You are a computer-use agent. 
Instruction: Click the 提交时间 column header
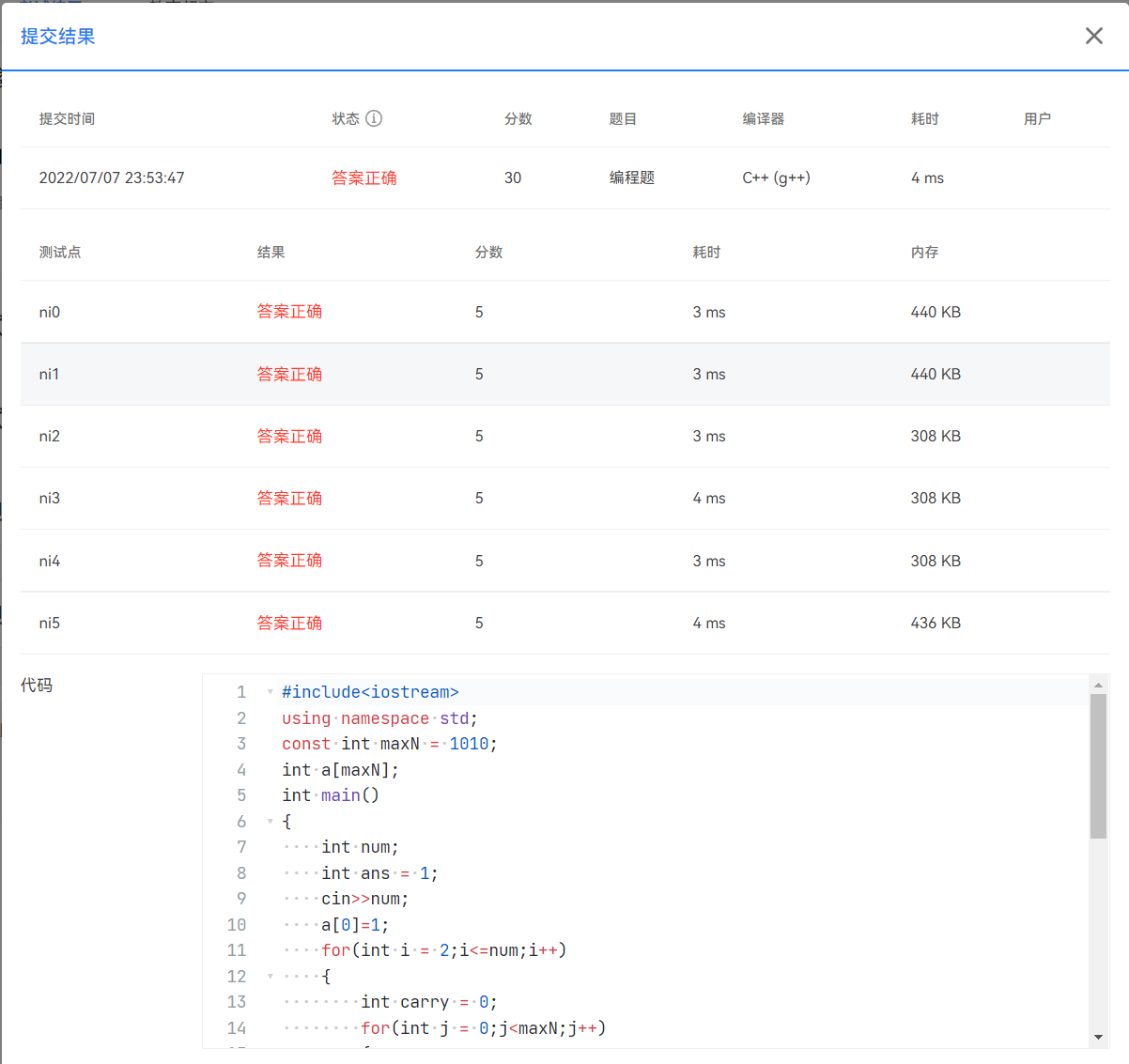(67, 118)
